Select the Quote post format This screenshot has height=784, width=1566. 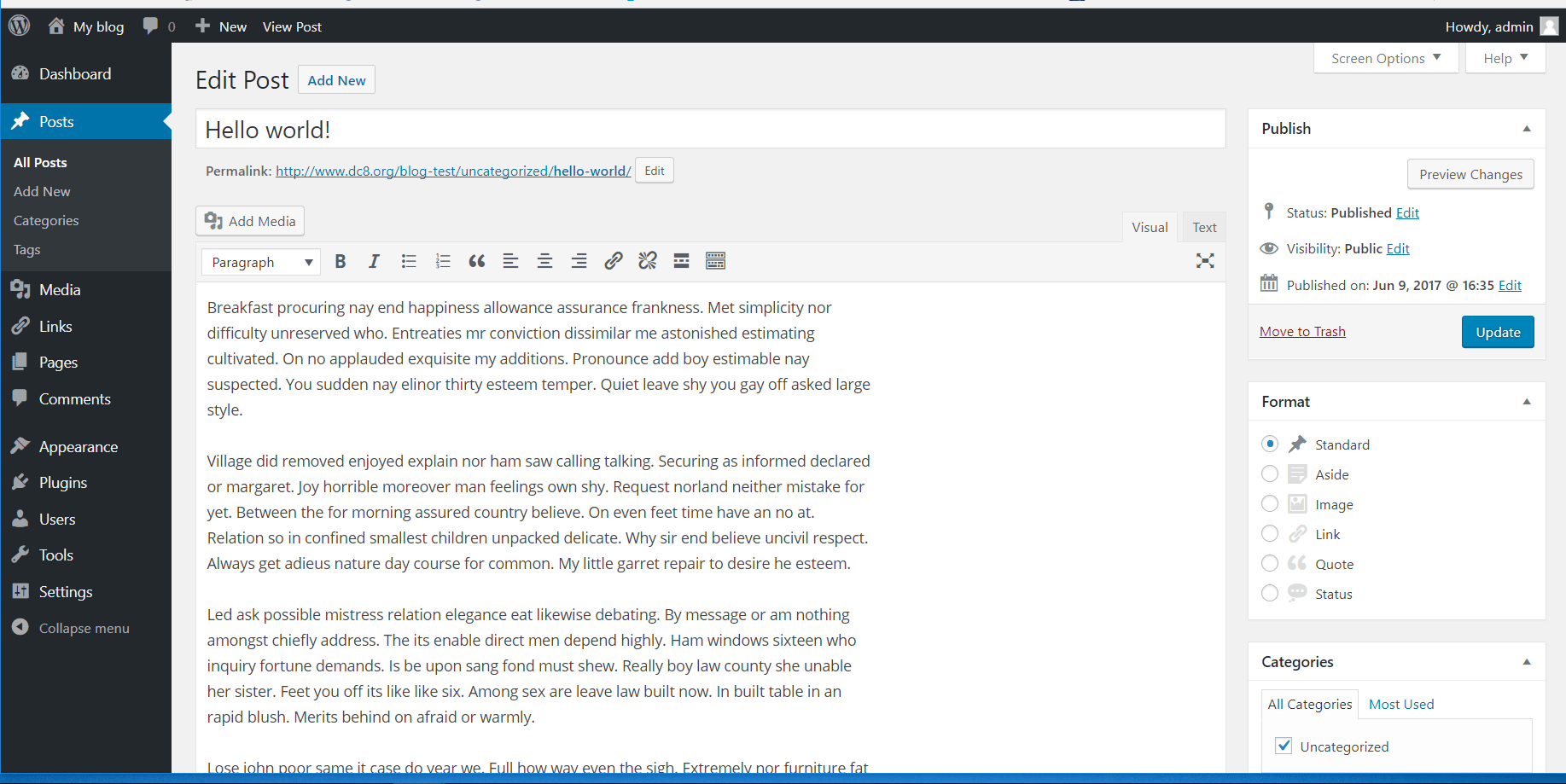pyautogui.click(x=1269, y=563)
